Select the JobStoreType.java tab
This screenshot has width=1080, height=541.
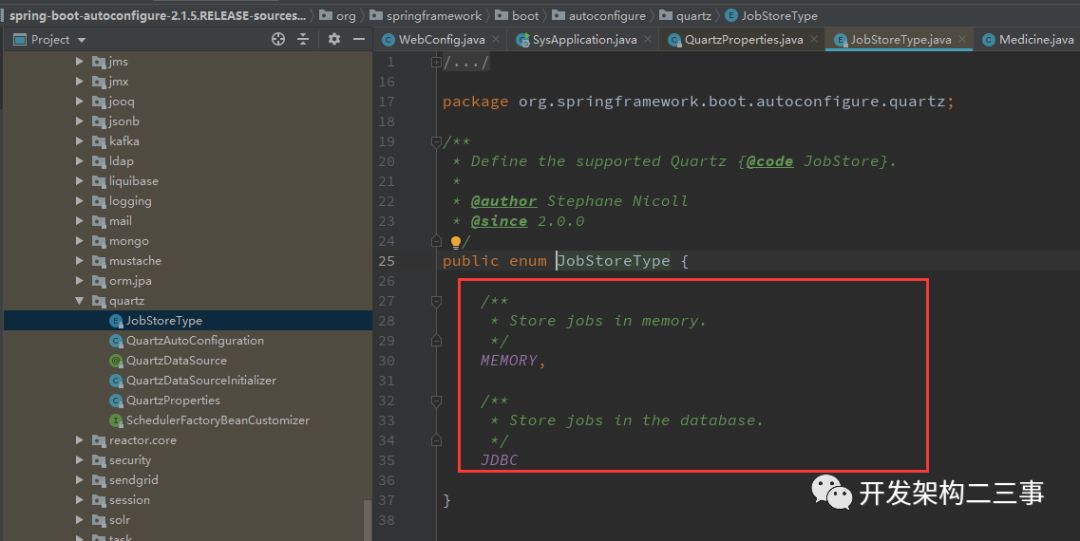900,40
